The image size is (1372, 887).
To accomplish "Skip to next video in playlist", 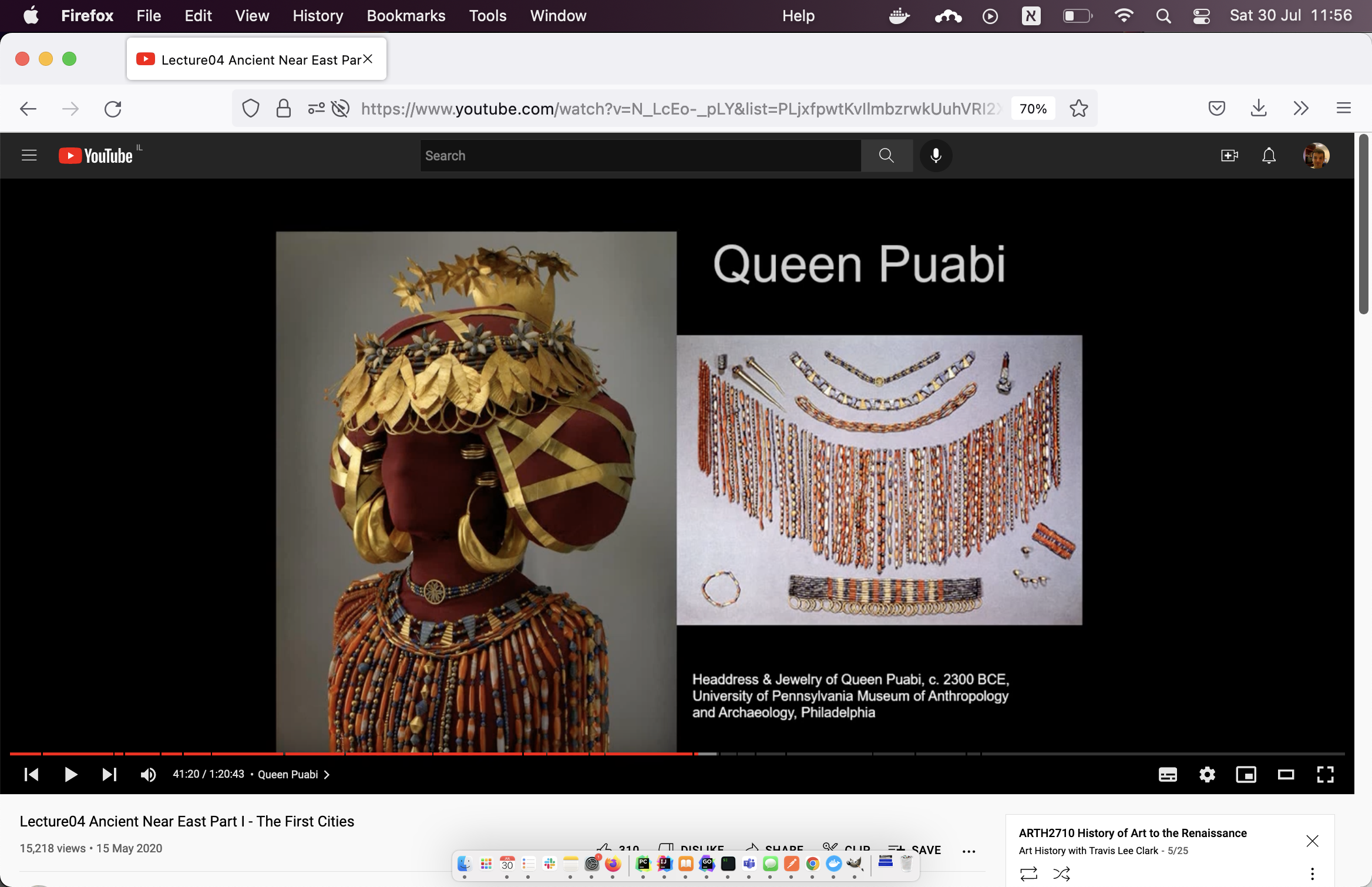I will coord(109,775).
